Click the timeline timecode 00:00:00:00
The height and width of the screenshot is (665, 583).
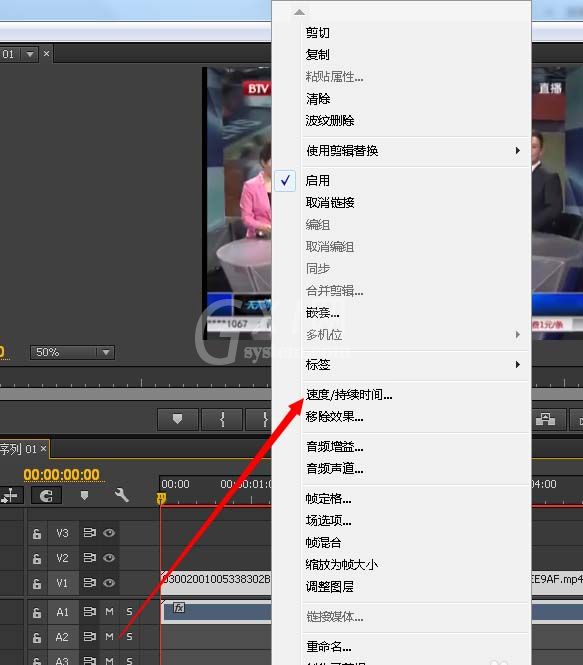(x=61, y=475)
